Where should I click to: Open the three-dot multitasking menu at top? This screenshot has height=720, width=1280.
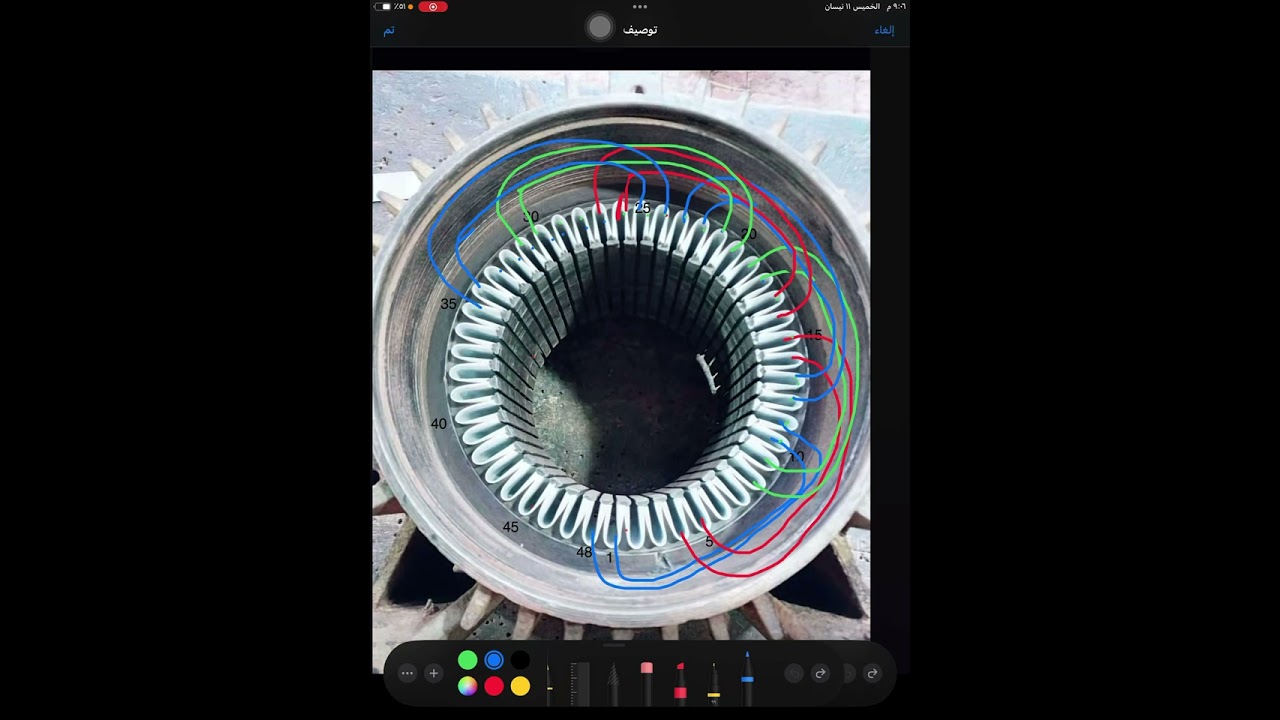[640, 7]
